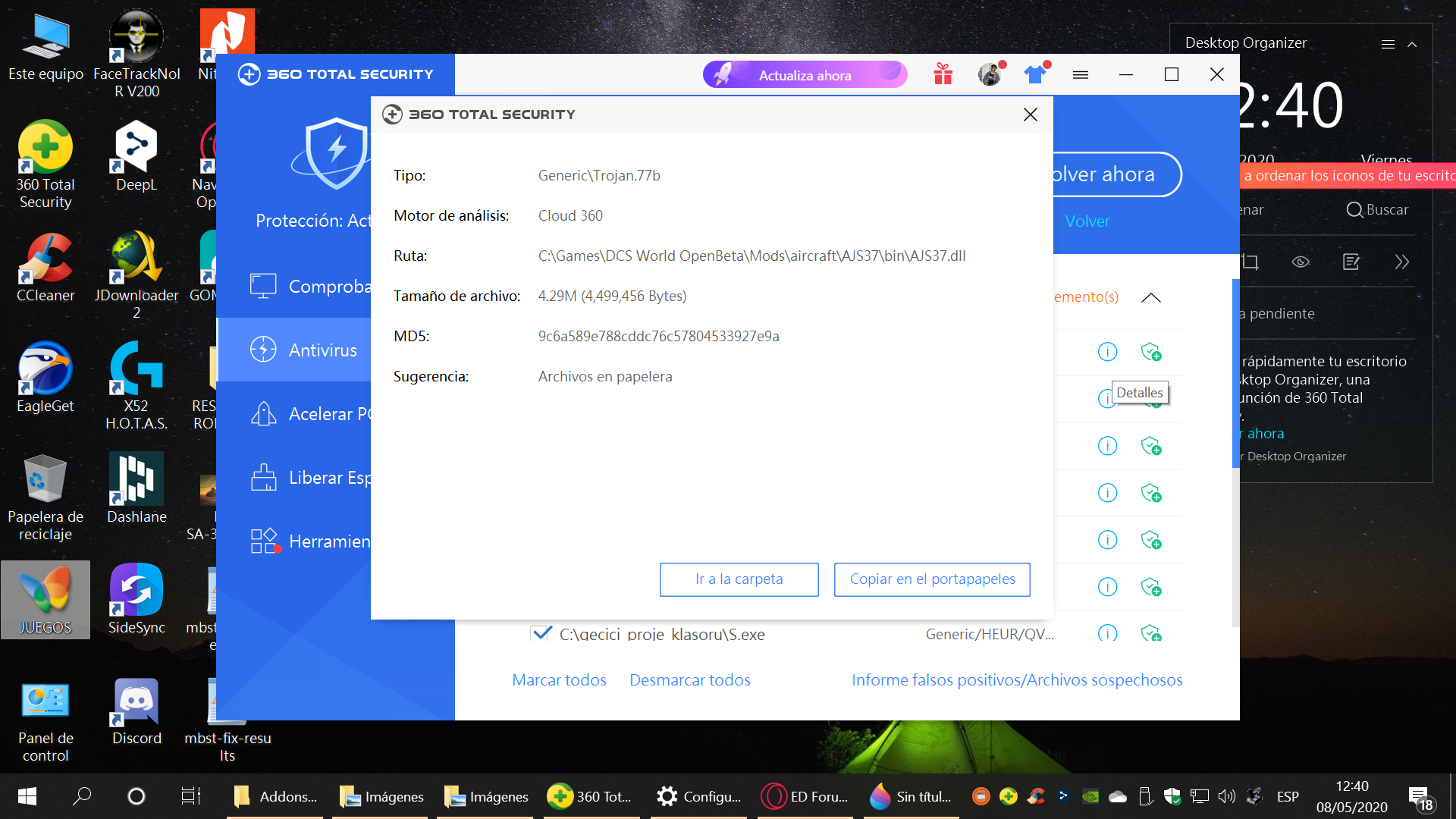
Task: Open taskbar search magnifier
Action: tap(82, 796)
